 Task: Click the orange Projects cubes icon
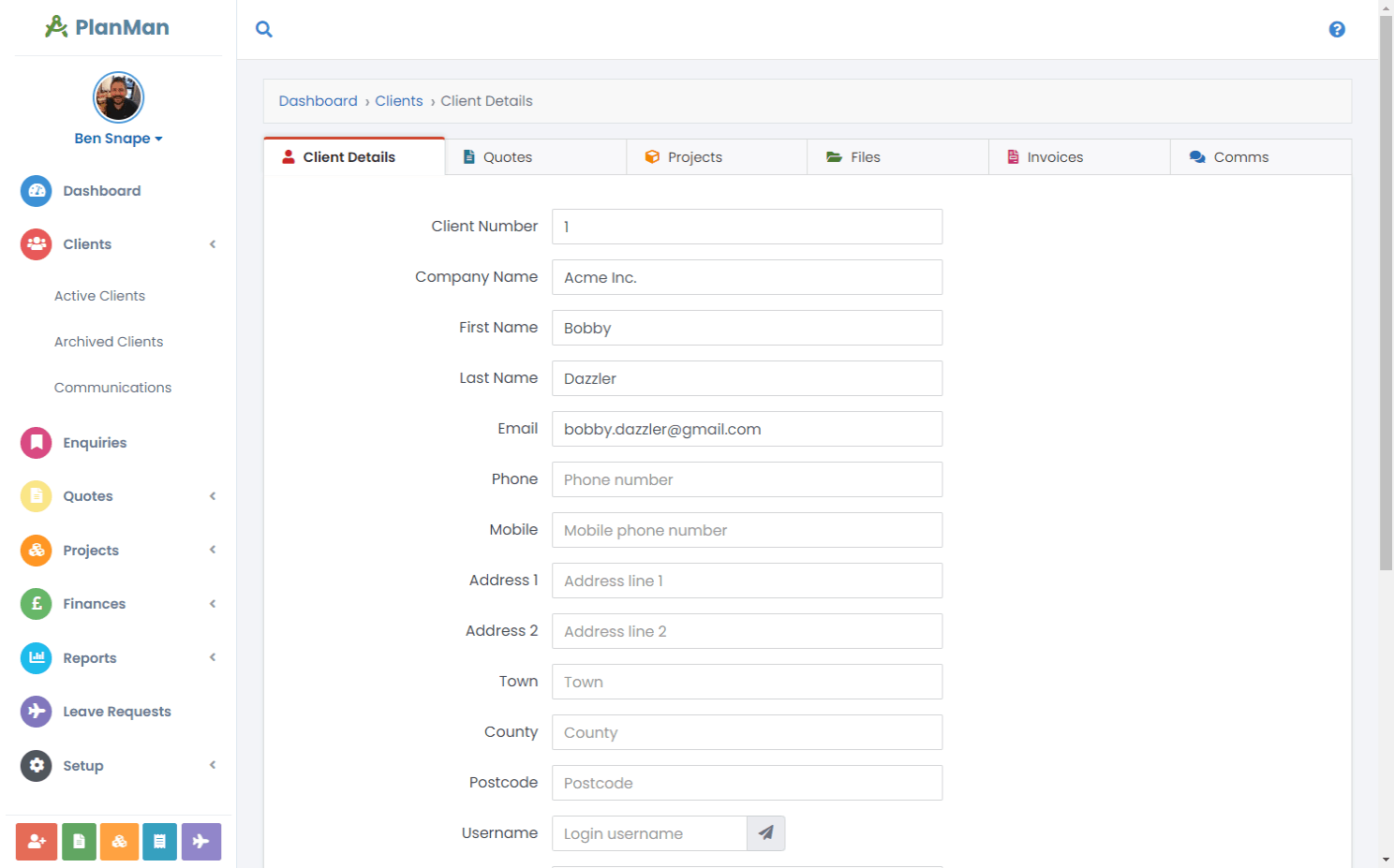click(37, 551)
